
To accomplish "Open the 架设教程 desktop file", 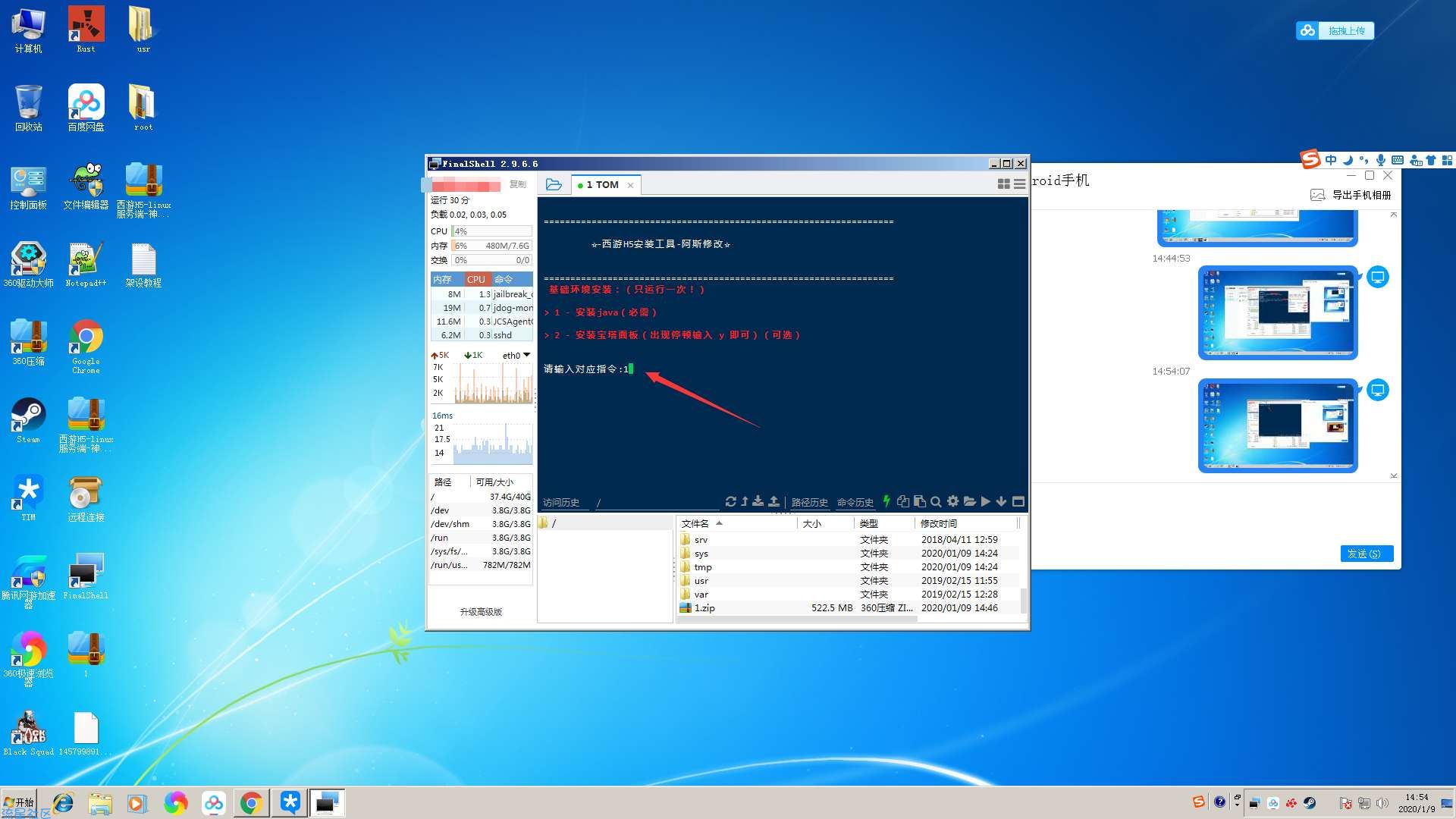I will 143,265.
